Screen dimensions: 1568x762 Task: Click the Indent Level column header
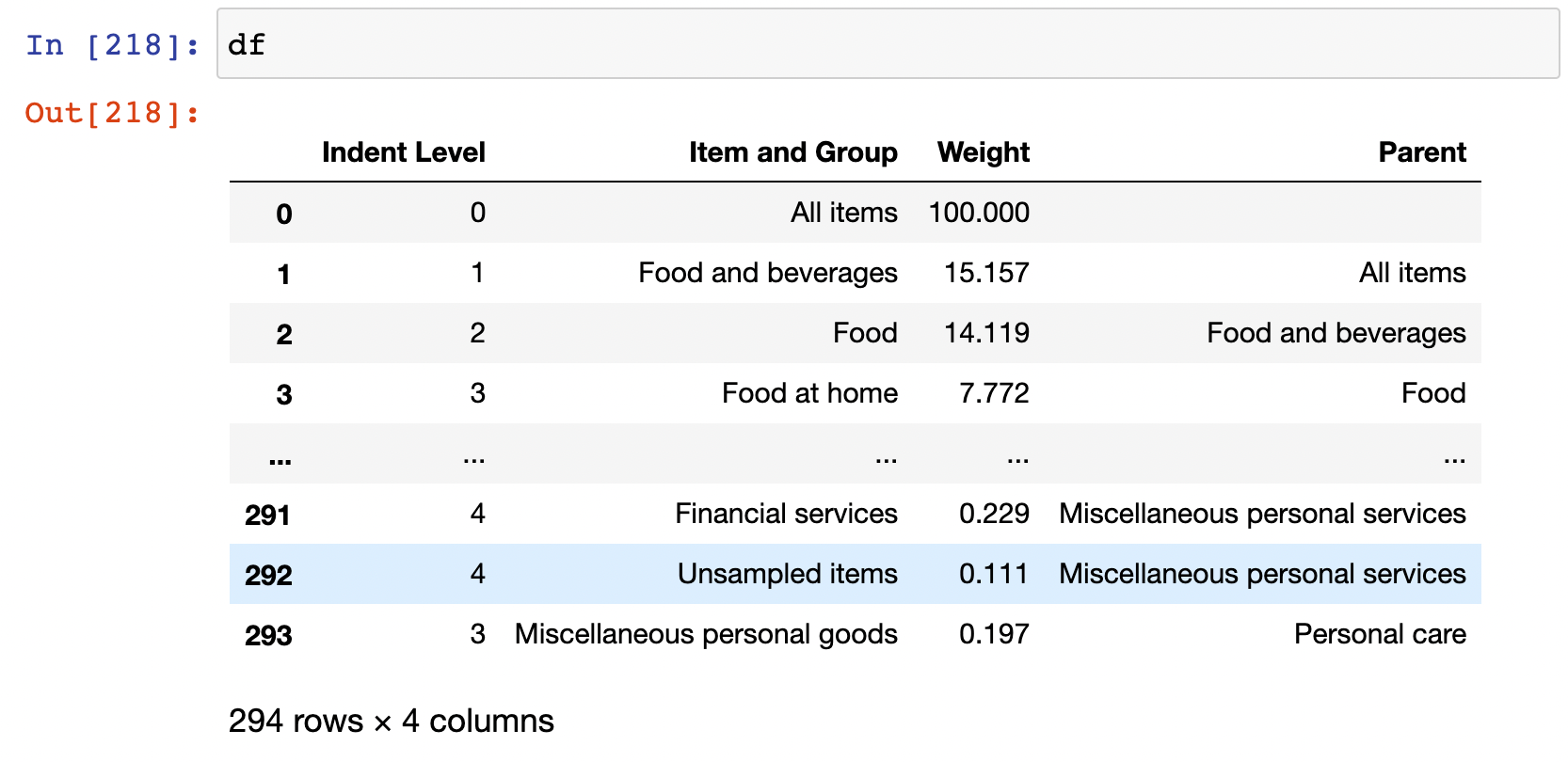pos(403,152)
